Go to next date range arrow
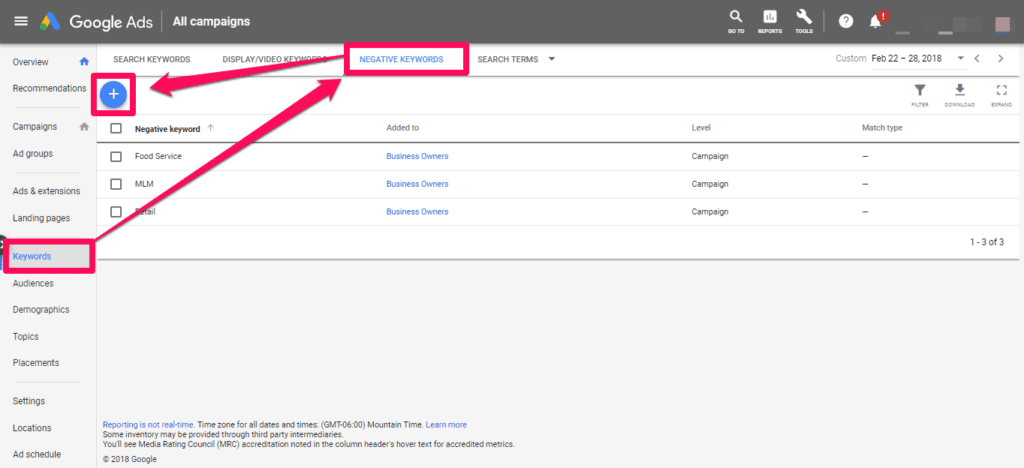 (1000, 59)
